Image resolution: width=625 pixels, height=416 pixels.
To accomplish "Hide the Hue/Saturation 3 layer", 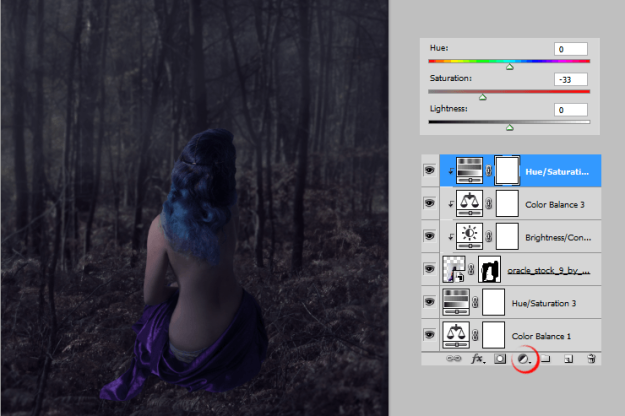I will tap(429, 302).
